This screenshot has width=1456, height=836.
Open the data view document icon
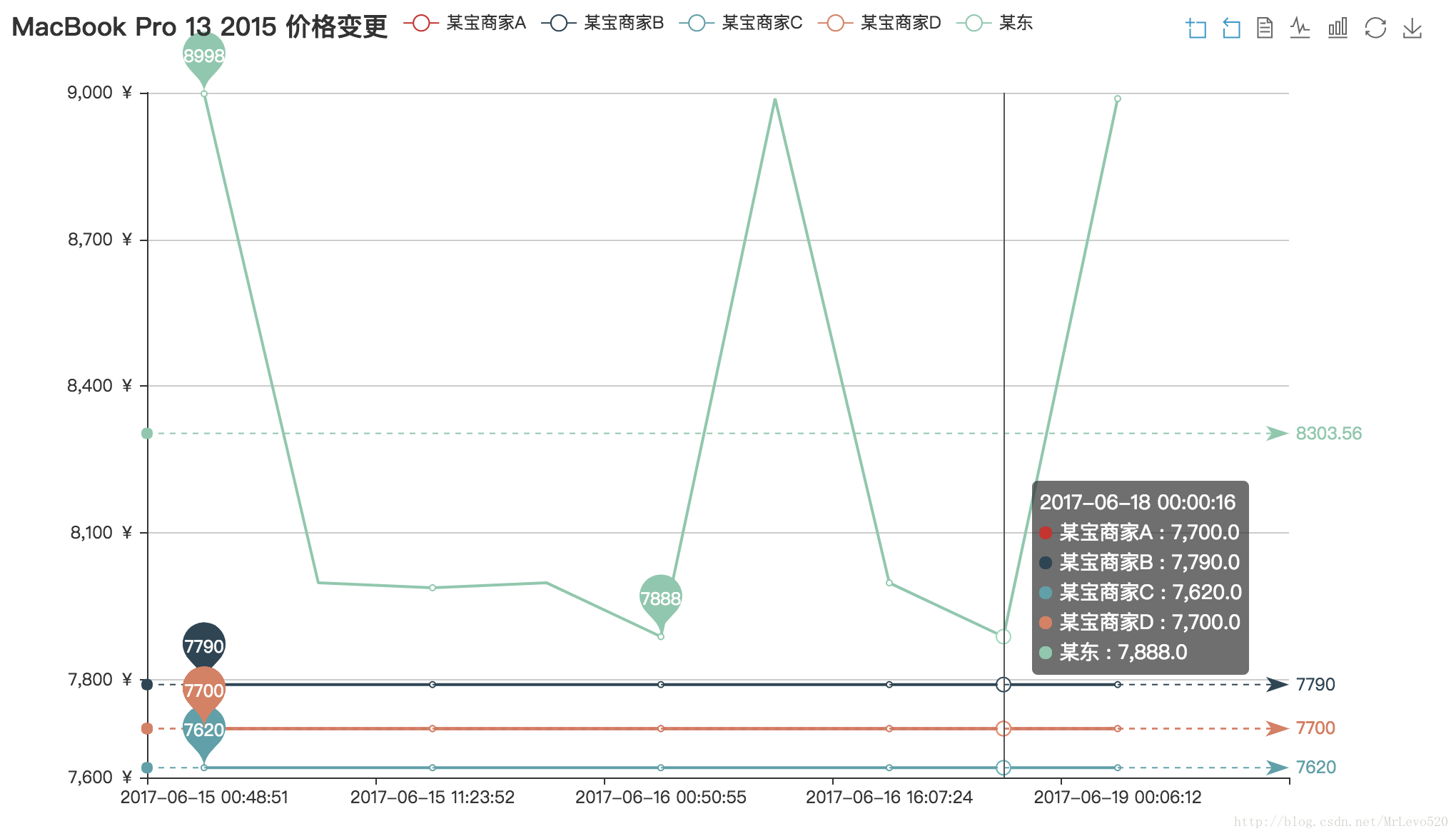coord(1265,29)
